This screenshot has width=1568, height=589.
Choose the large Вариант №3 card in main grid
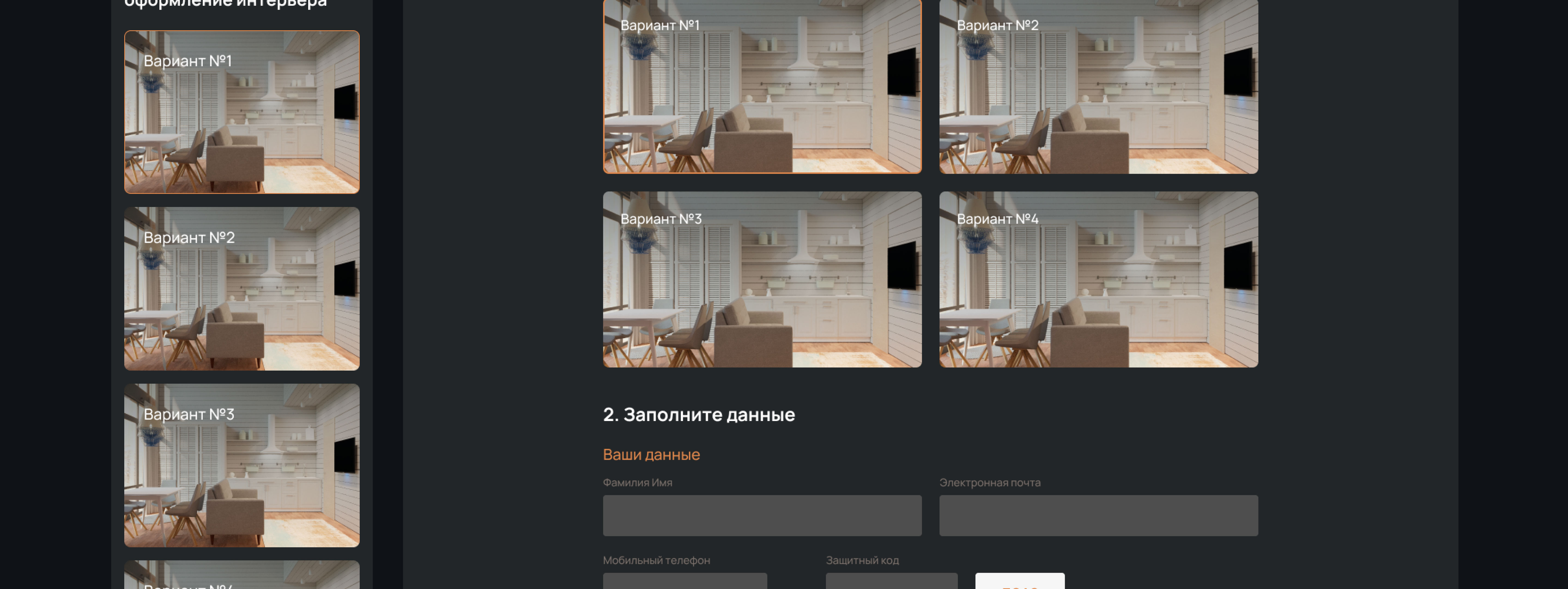(762, 280)
